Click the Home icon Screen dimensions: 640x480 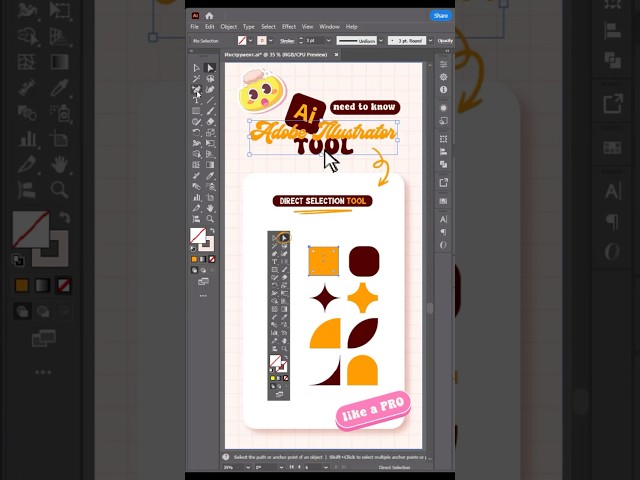tap(209, 16)
